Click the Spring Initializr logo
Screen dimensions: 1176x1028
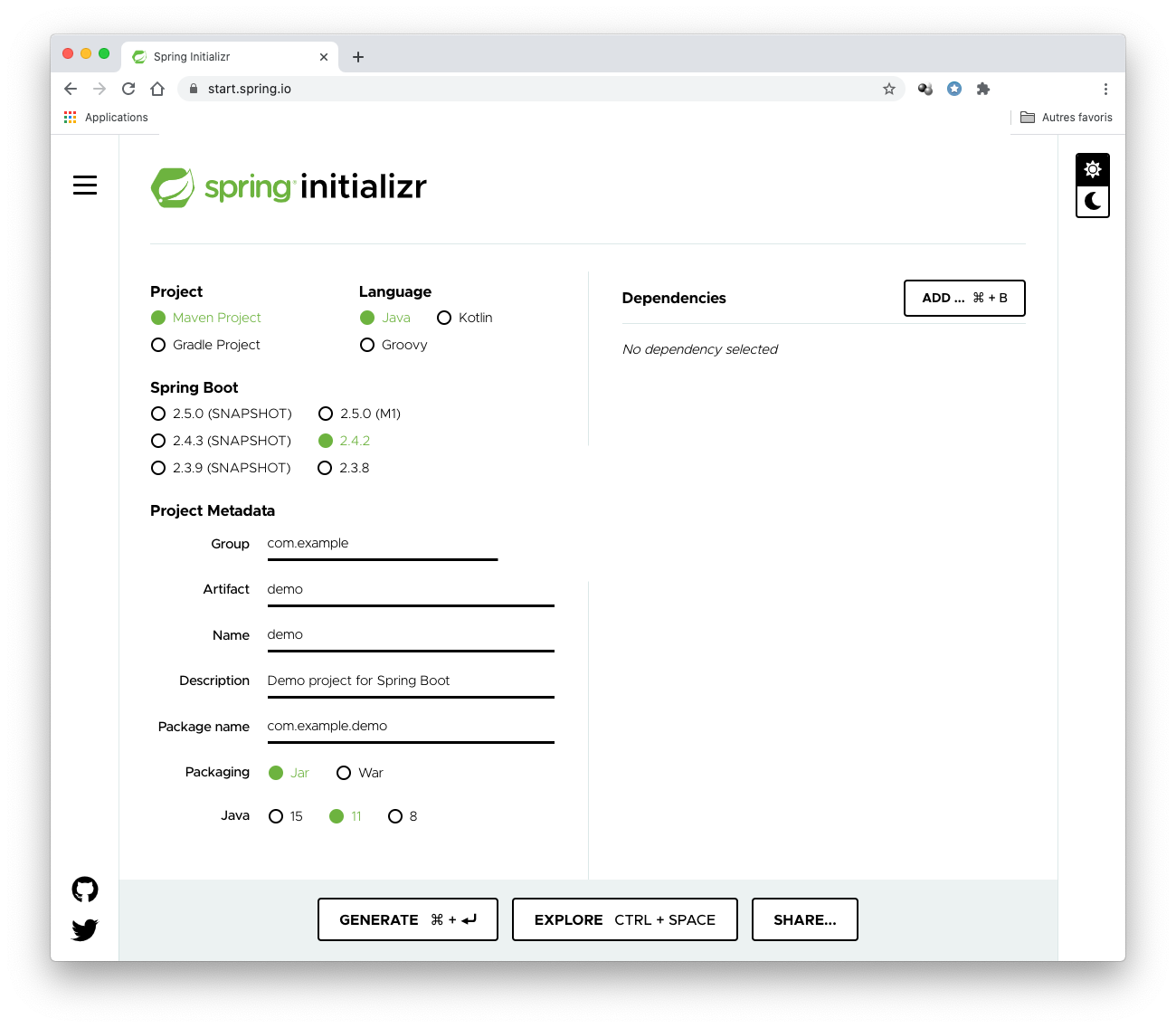coord(289,187)
